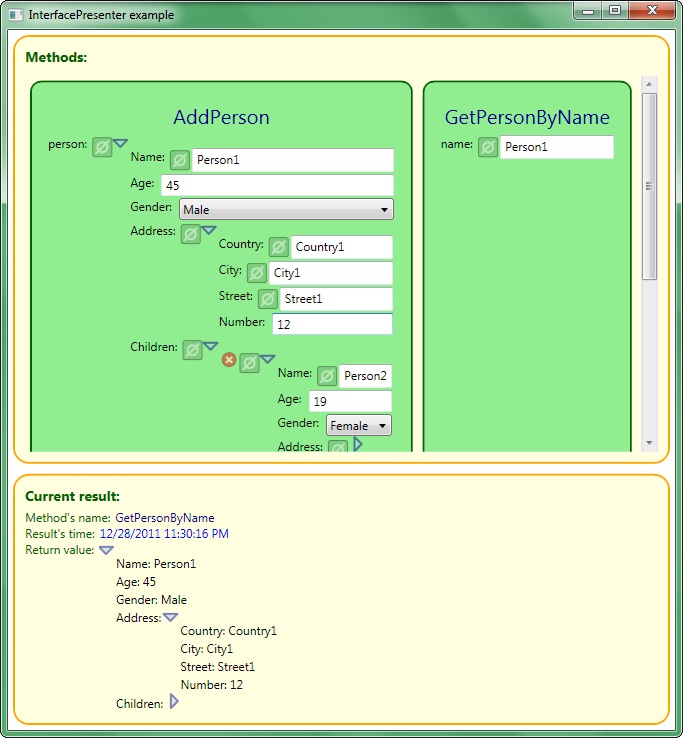Click the methods list scrollbar down arrow
Image resolution: width=683 pixels, height=738 pixels.
click(649, 443)
